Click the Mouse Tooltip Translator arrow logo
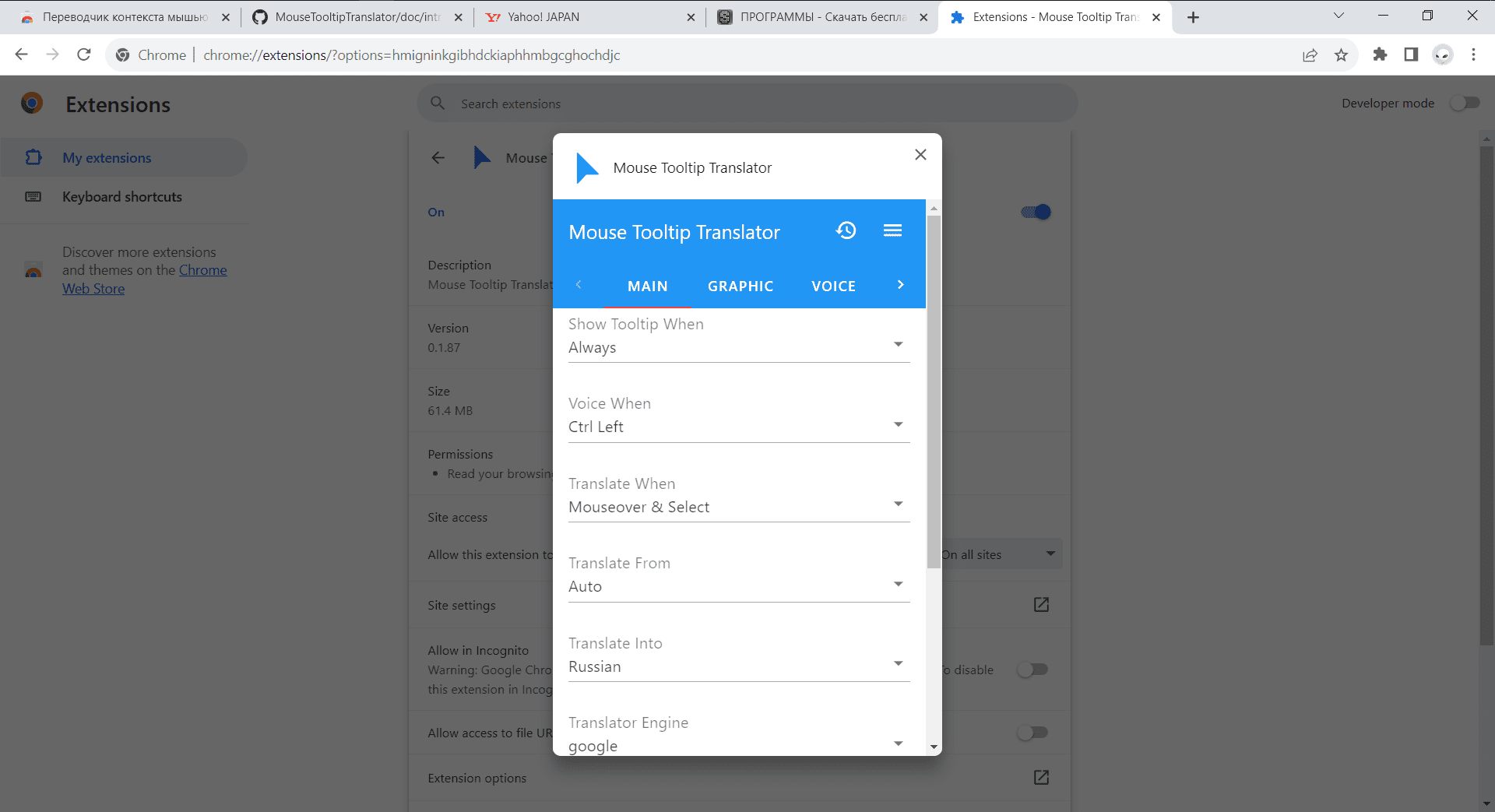This screenshot has width=1495, height=812. pos(586,168)
